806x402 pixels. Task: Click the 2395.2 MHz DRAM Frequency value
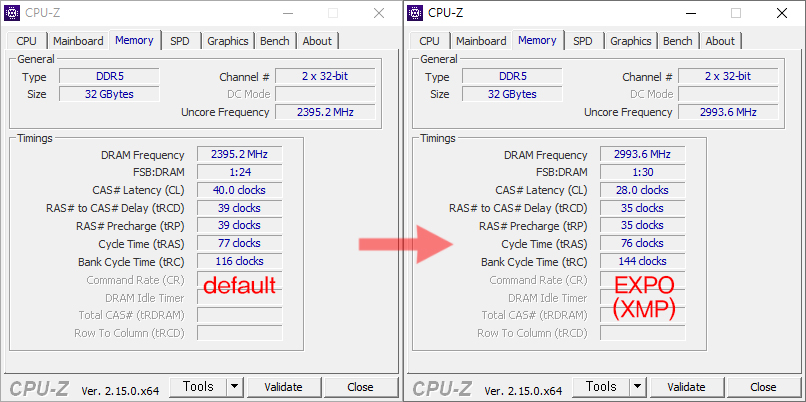(x=240, y=154)
